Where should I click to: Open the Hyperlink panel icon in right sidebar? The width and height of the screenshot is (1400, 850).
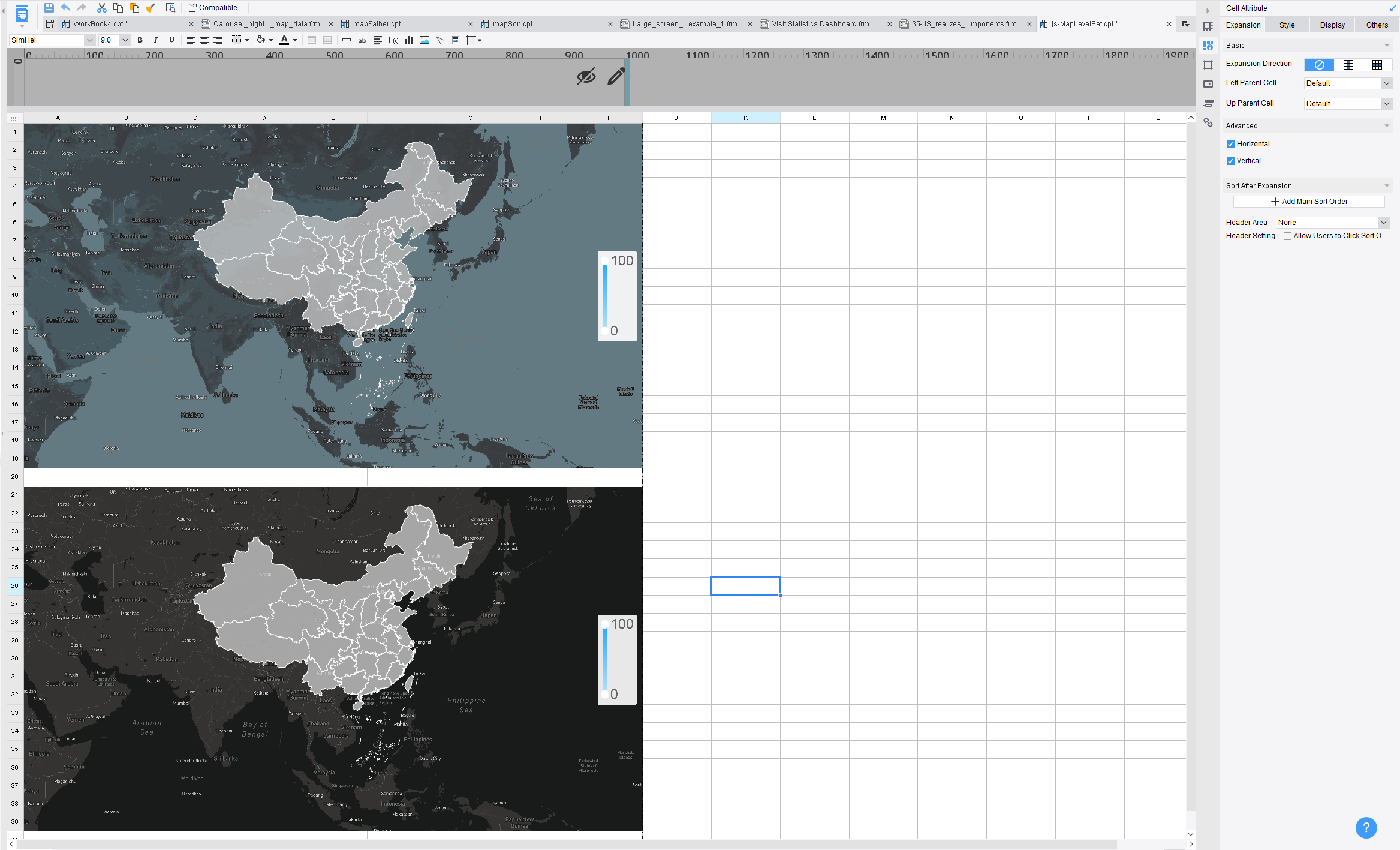point(1209,123)
